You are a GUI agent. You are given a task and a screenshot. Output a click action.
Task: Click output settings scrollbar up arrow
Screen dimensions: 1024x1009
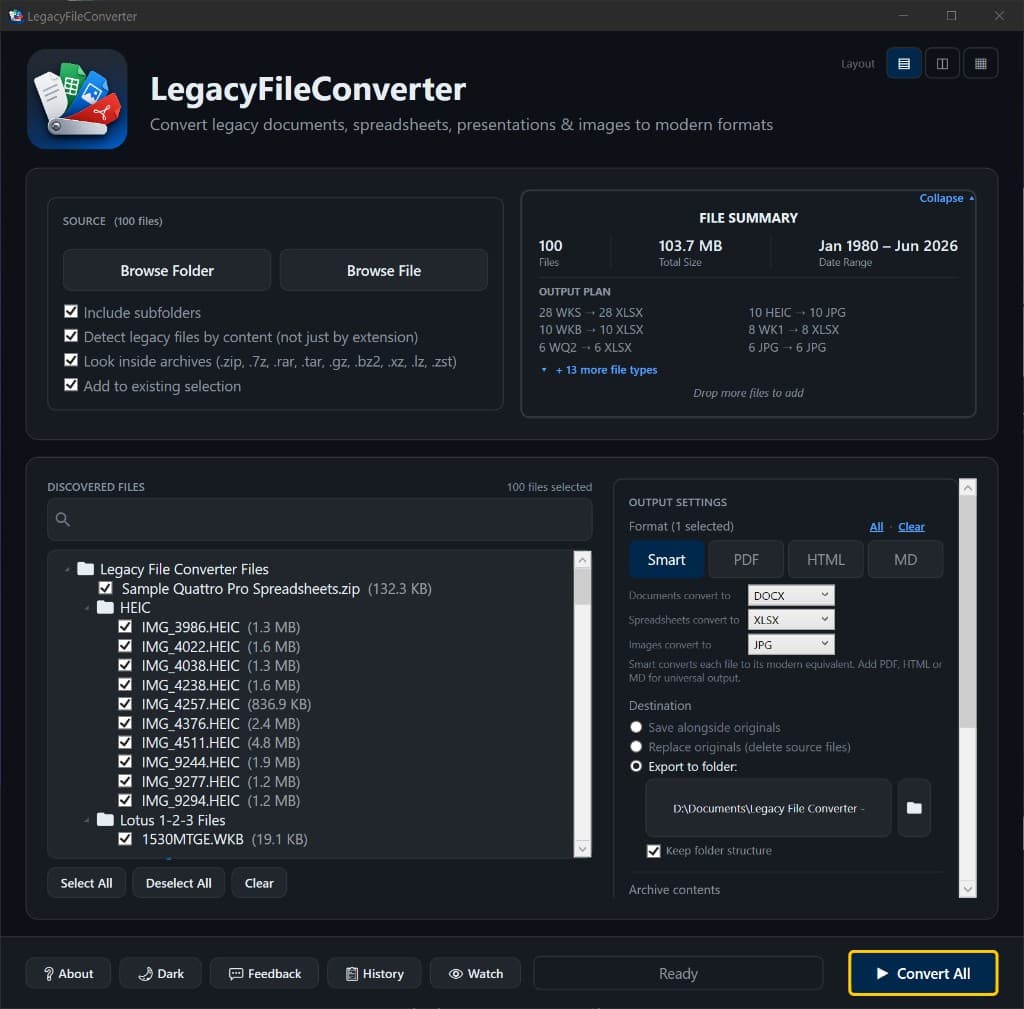click(967, 487)
